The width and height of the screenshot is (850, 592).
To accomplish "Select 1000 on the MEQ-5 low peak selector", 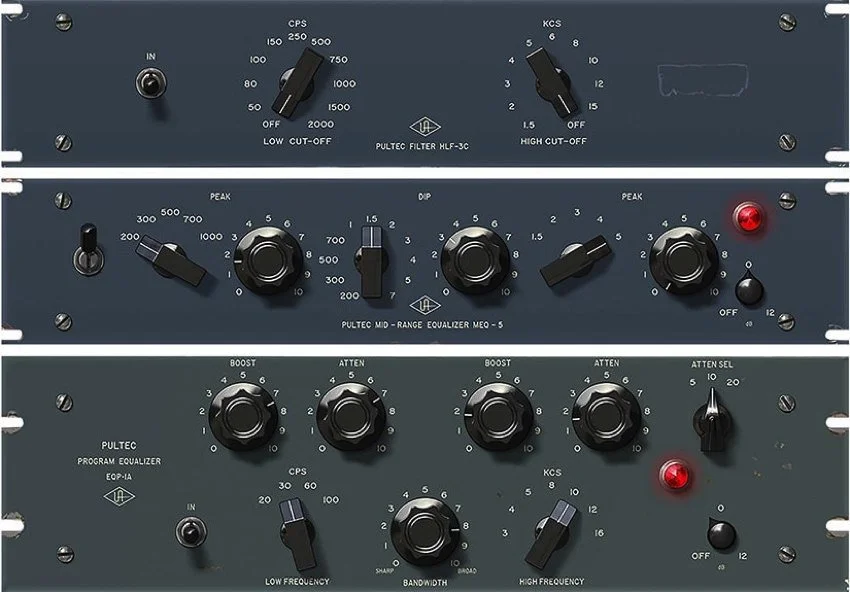I will [x=211, y=237].
